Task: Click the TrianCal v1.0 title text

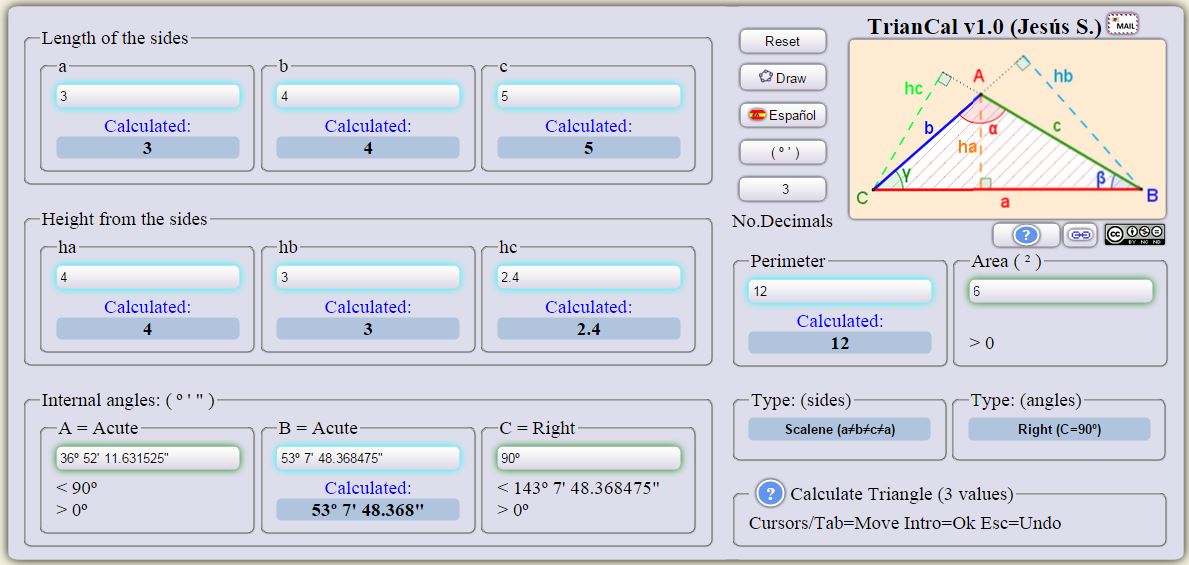Action: click(x=984, y=27)
